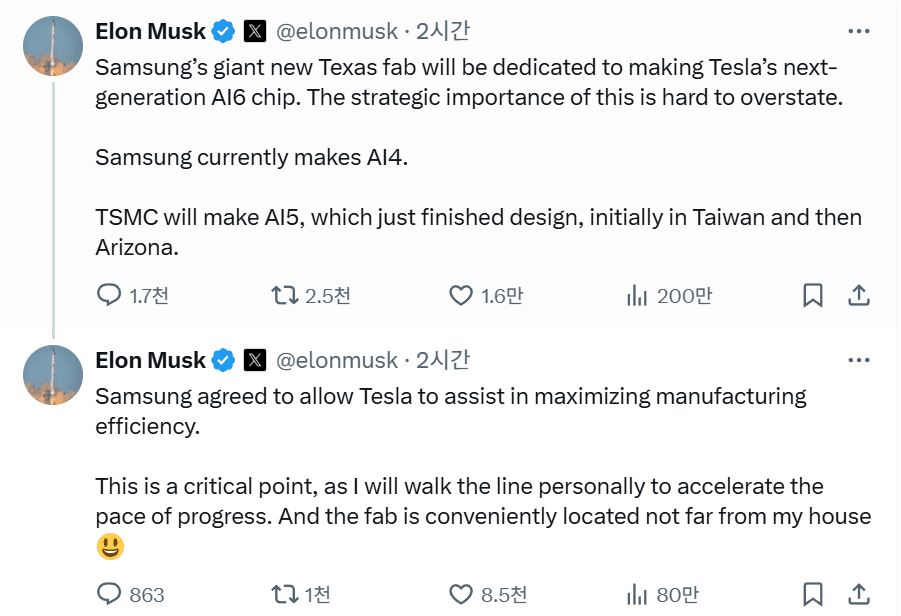Click the Elon Musk name on first tweet
The height and width of the screenshot is (616, 901).
pyautogui.click(x=150, y=31)
